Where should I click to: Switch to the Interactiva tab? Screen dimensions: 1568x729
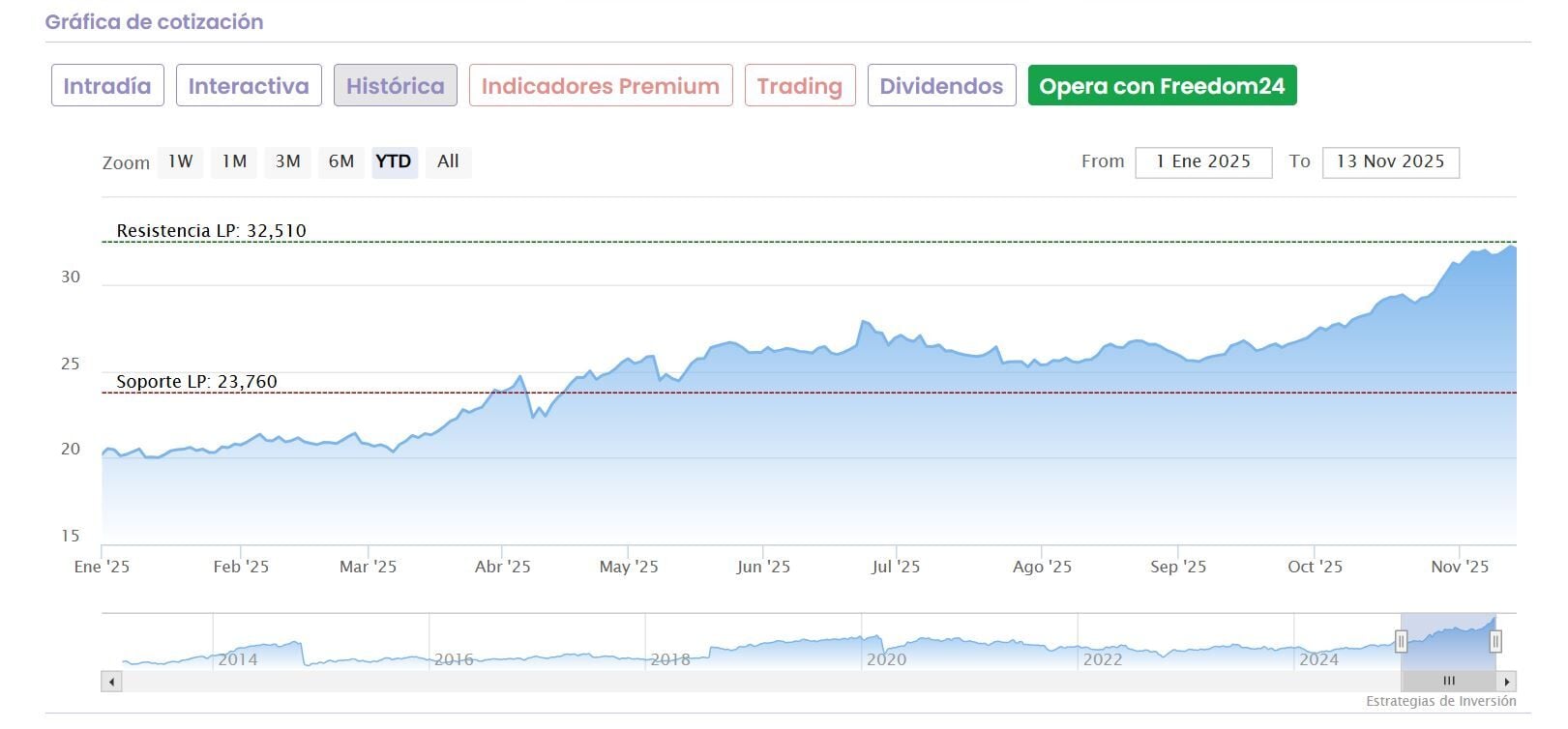click(x=249, y=86)
